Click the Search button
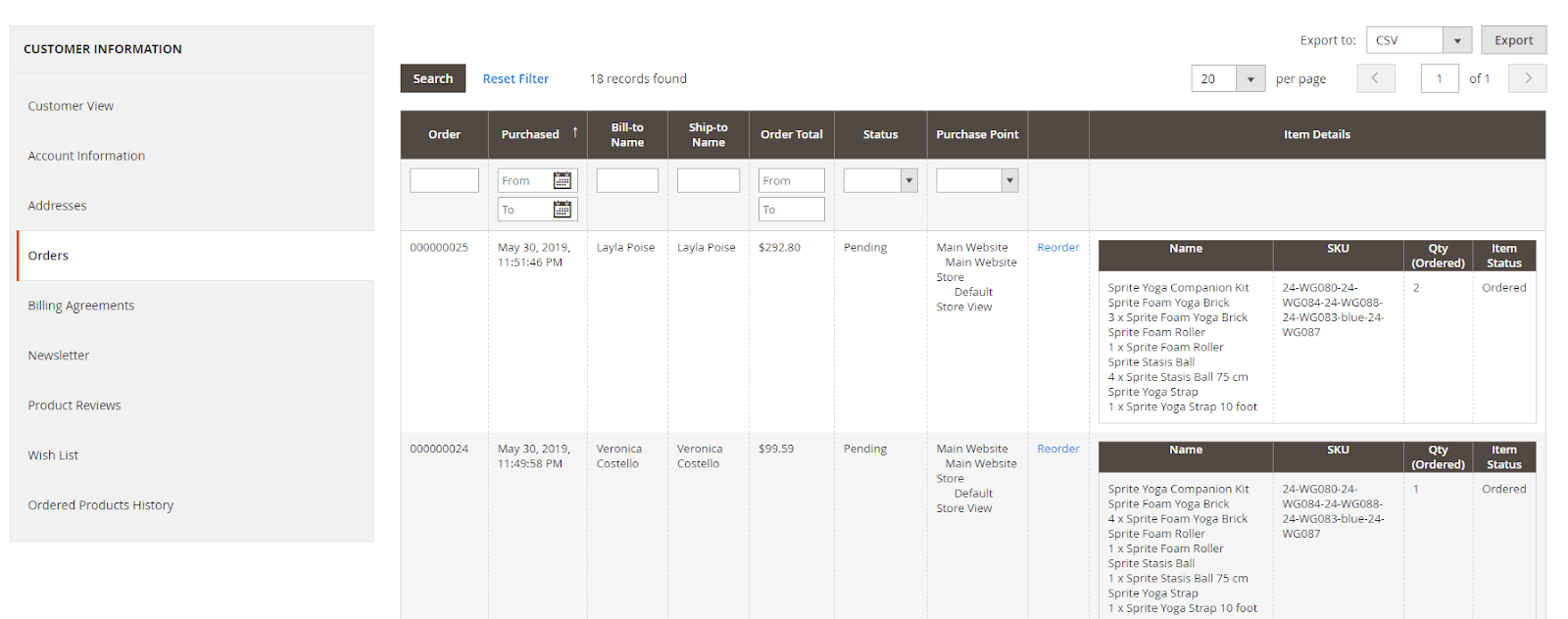The height and width of the screenshot is (619, 1568). (432, 78)
